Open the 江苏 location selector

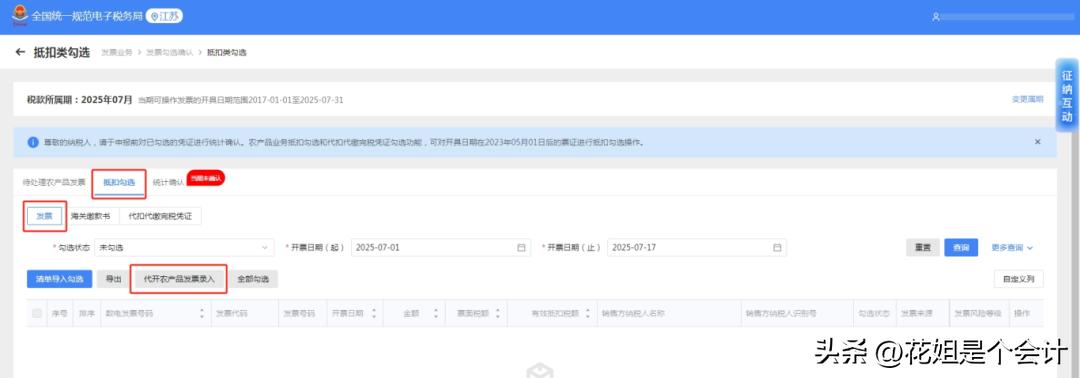coord(164,16)
